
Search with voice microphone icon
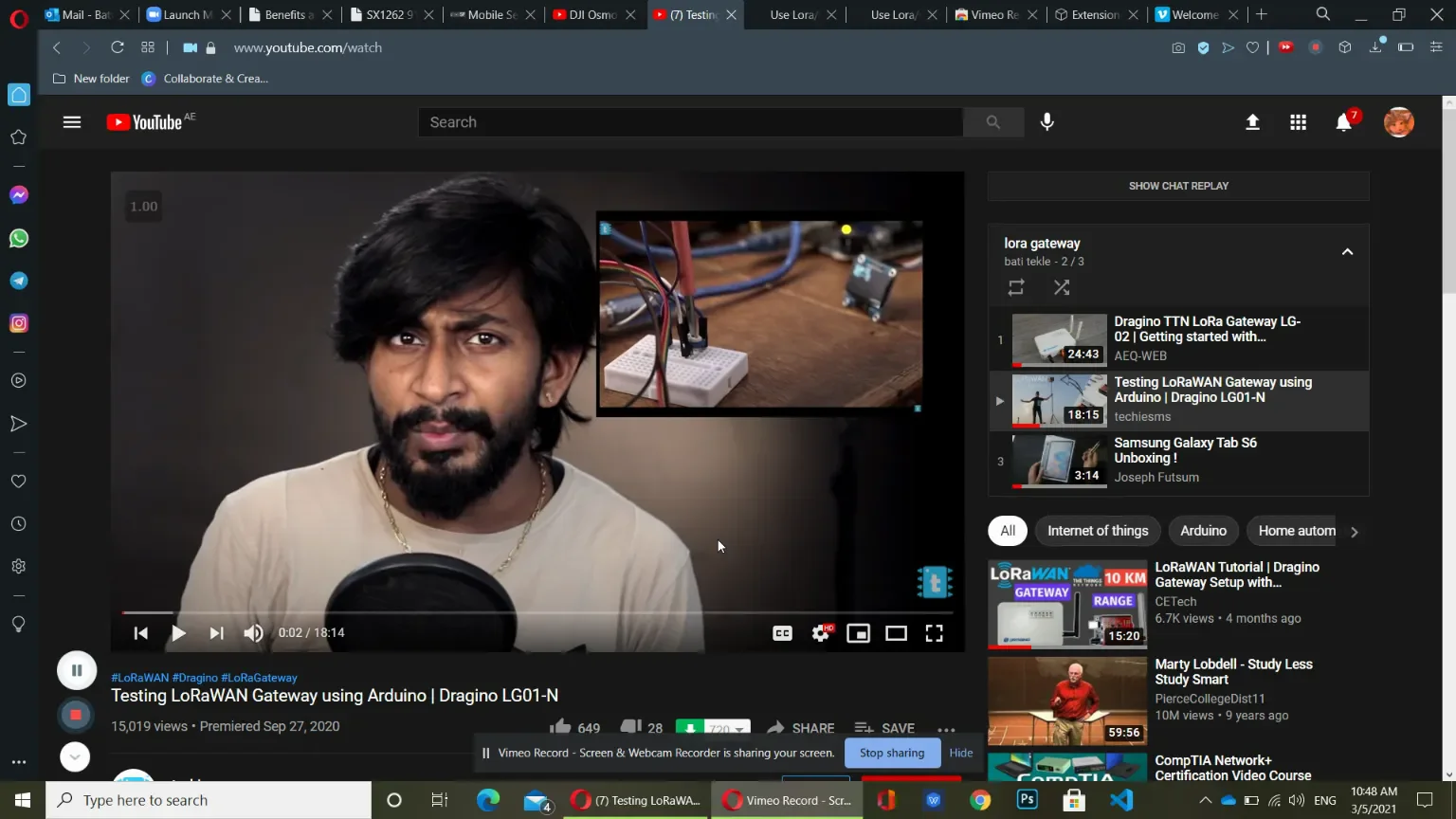(x=1047, y=121)
